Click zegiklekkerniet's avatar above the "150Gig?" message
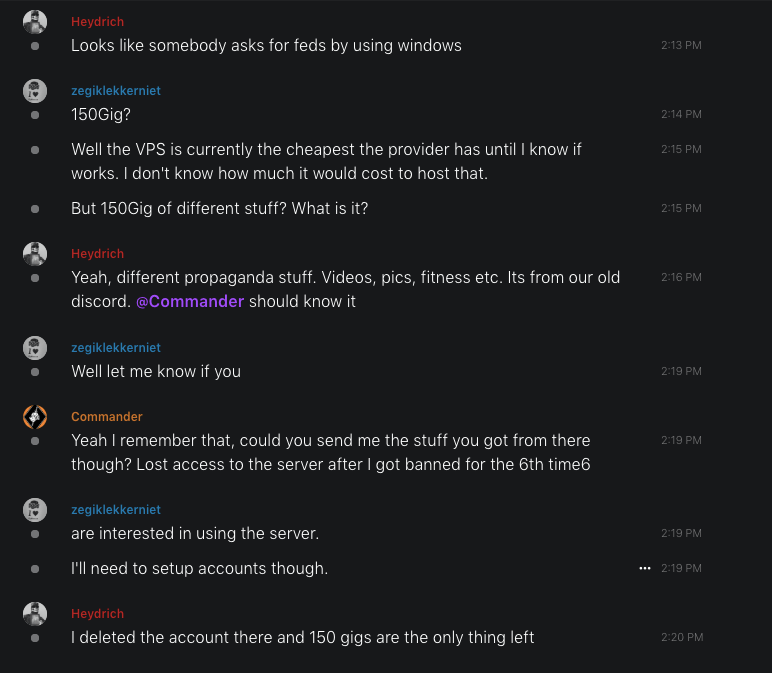This screenshot has height=673, width=772. [x=35, y=91]
